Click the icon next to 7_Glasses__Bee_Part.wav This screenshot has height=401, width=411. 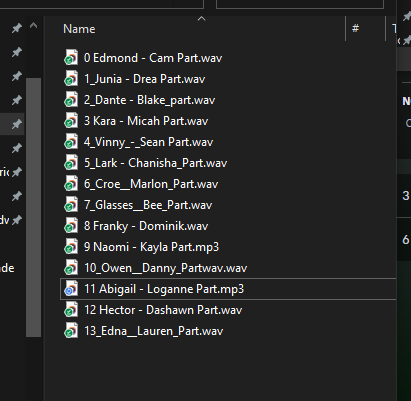pyautogui.click(x=71, y=204)
